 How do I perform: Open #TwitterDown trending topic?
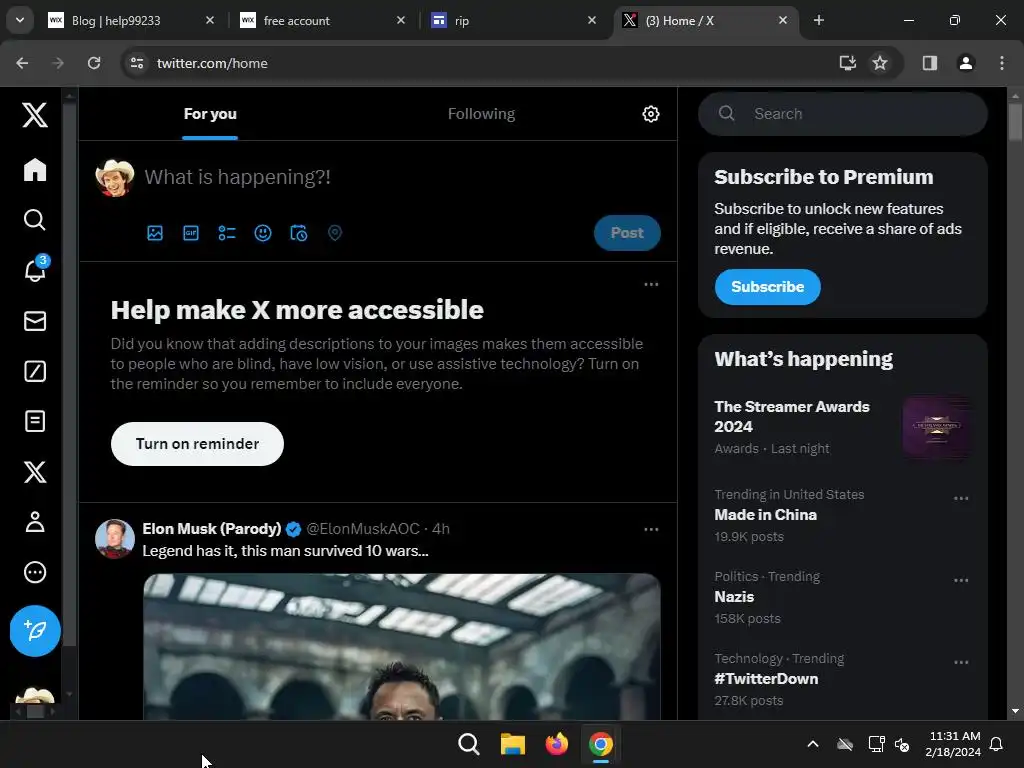click(x=842, y=679)
